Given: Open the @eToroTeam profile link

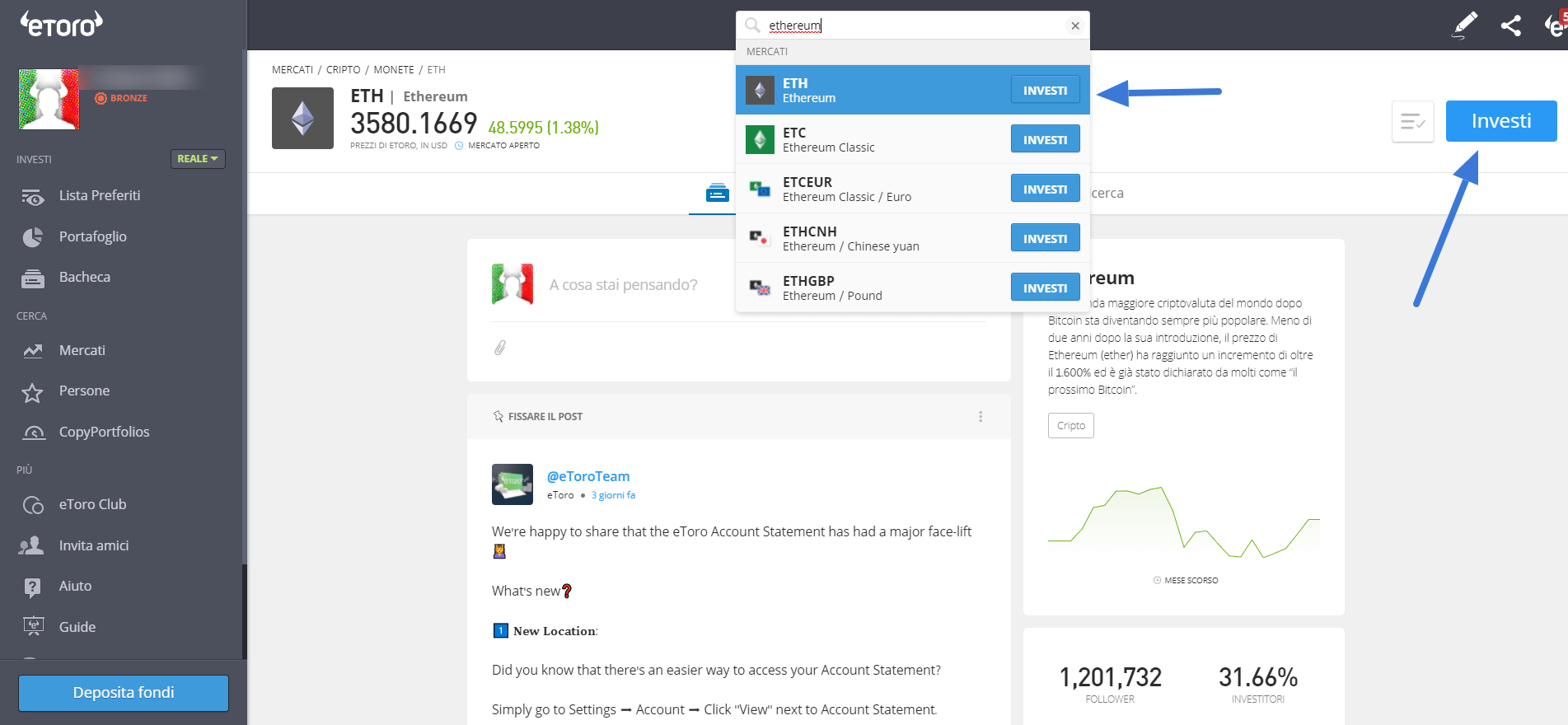Looking at the screenshot, I should pos(588,476).
